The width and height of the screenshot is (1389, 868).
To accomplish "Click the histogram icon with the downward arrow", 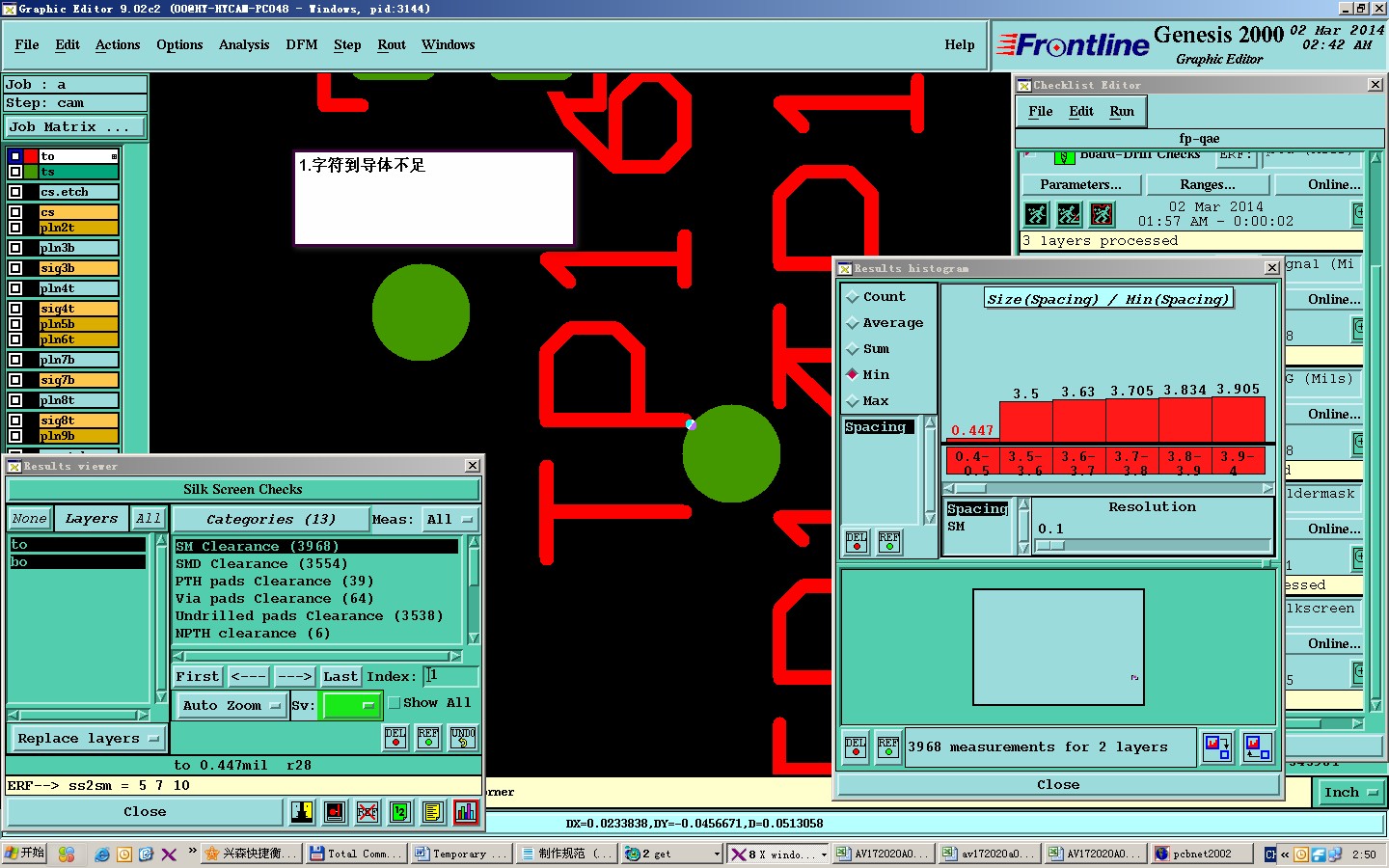I will tap(1217, 746).
